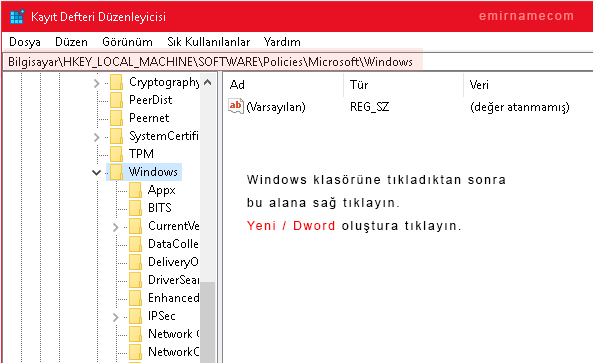Click the TPM folder icon
The width and height of the screenshot is (593, 363).
[116, 154]
